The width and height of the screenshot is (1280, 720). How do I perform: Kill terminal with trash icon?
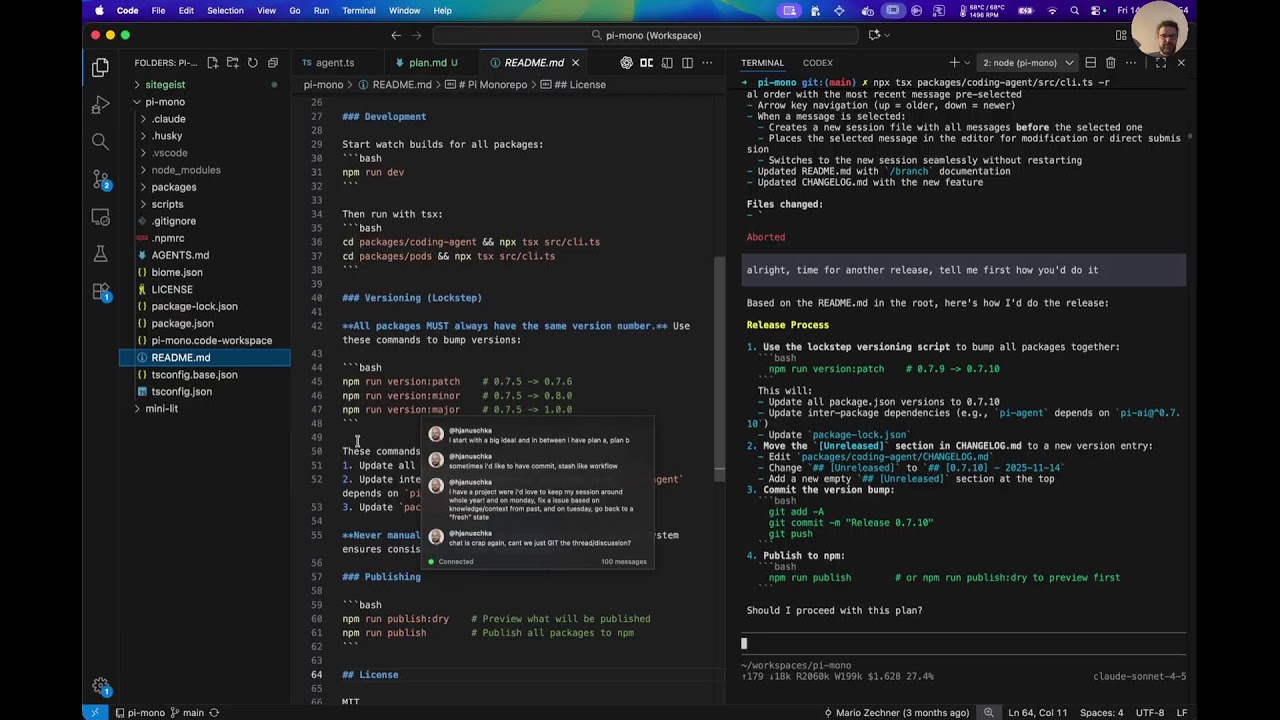coord(1110,63)
